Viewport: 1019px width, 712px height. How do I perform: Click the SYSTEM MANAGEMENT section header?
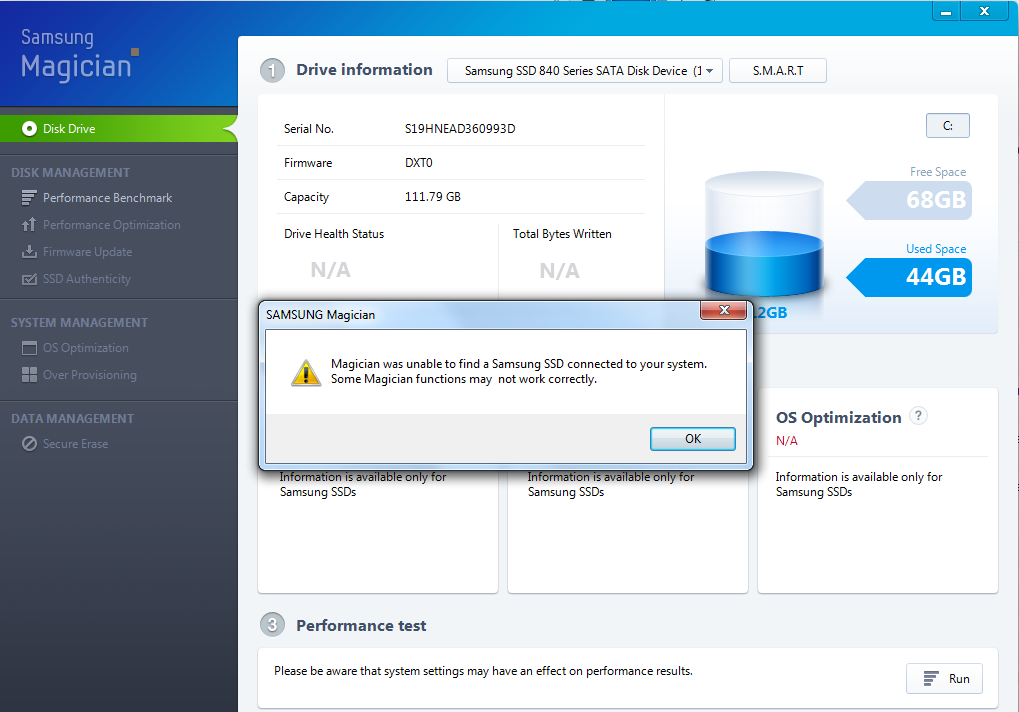tap(79, 323)
